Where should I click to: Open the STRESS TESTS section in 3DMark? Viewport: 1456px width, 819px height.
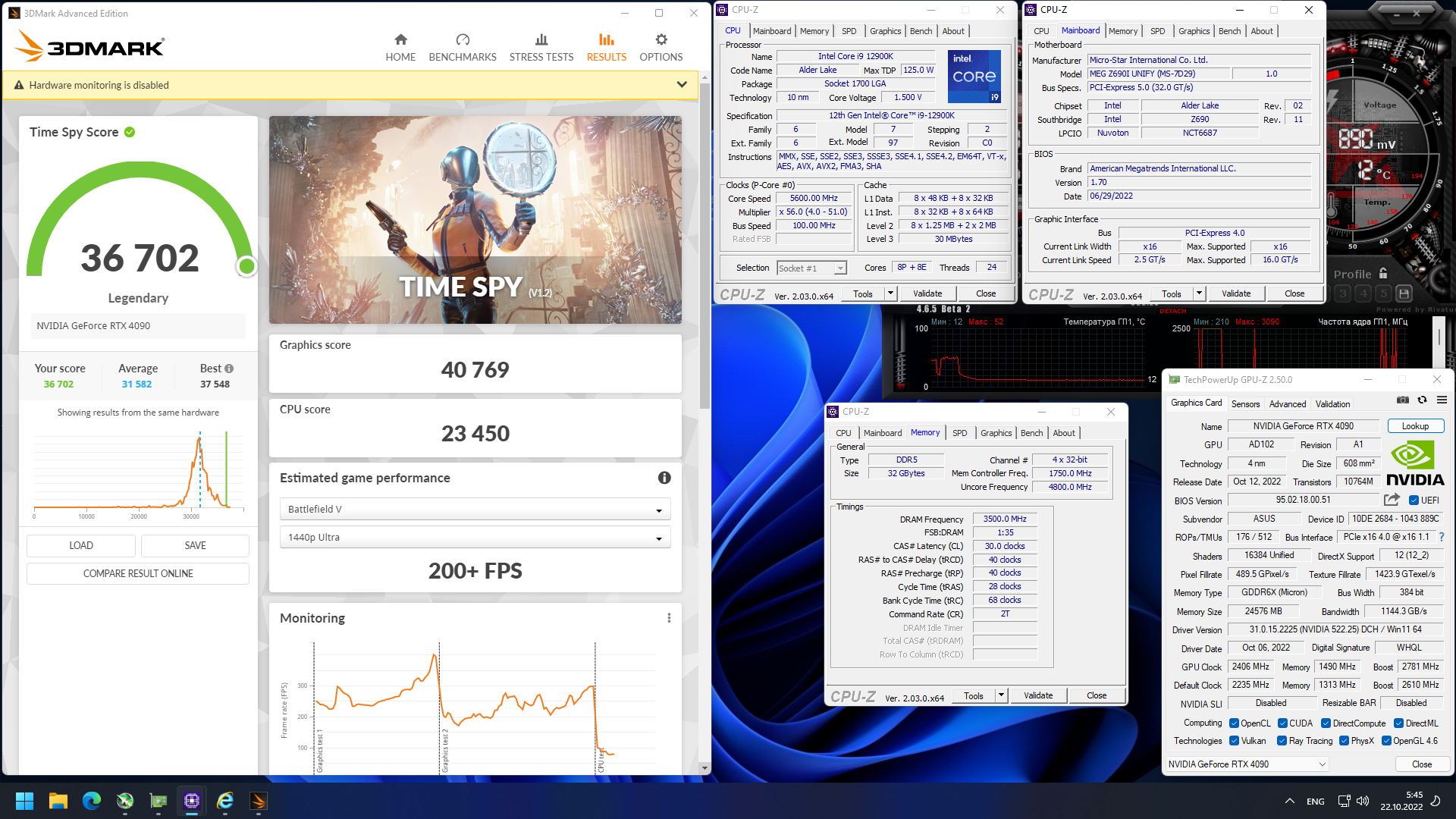point(541,48)
